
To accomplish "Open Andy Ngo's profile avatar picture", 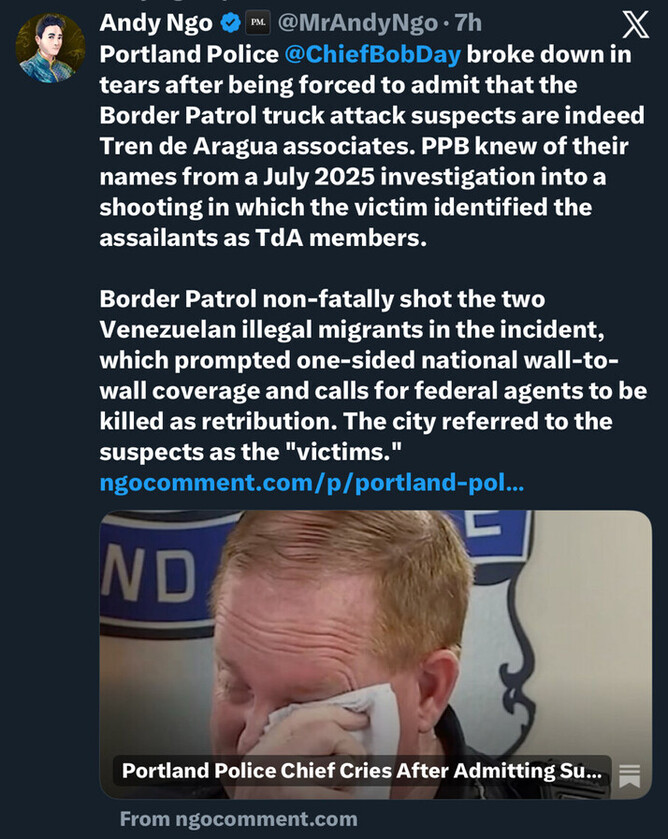I will click(x=50, y=48).
